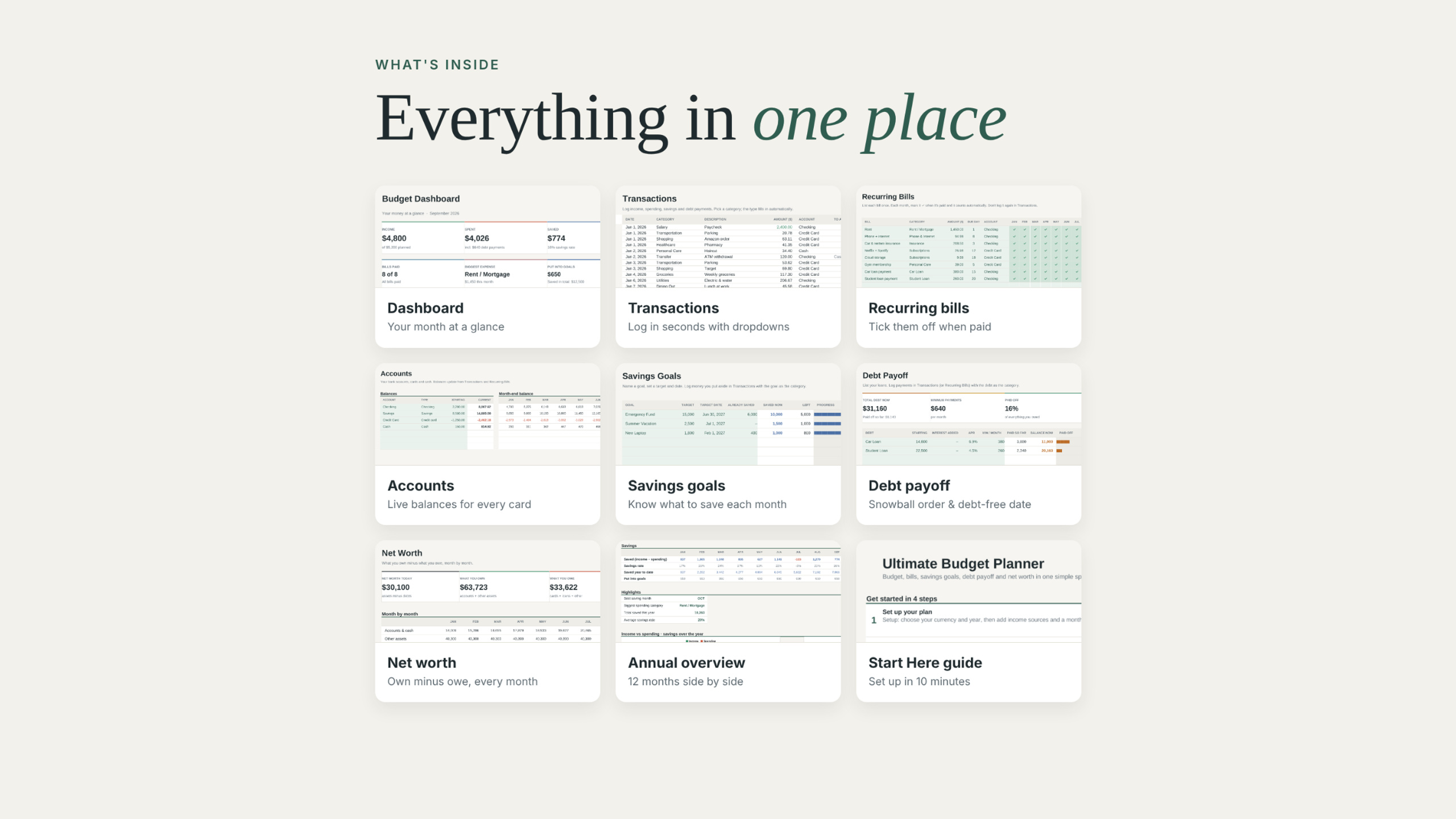Image resolution: width=1456 pixels, height=819 pixels.
Task: Click "Live balances for every card" caption
Action: (x=459, y=504)
